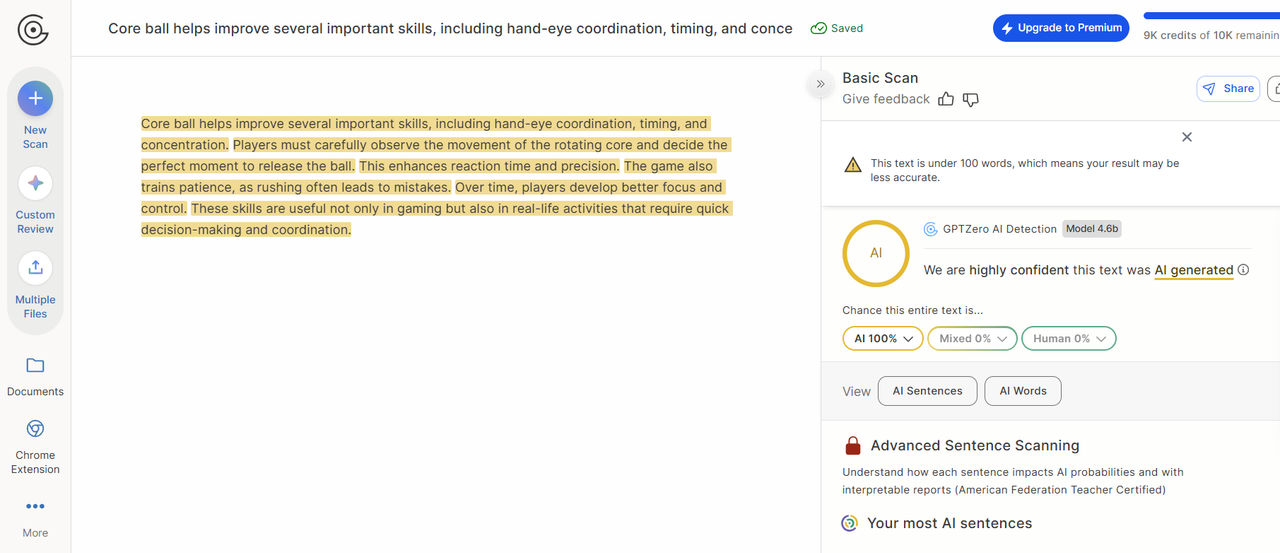1280x553 pixels.
Task: Click the document title field
Action: (450, 29)
